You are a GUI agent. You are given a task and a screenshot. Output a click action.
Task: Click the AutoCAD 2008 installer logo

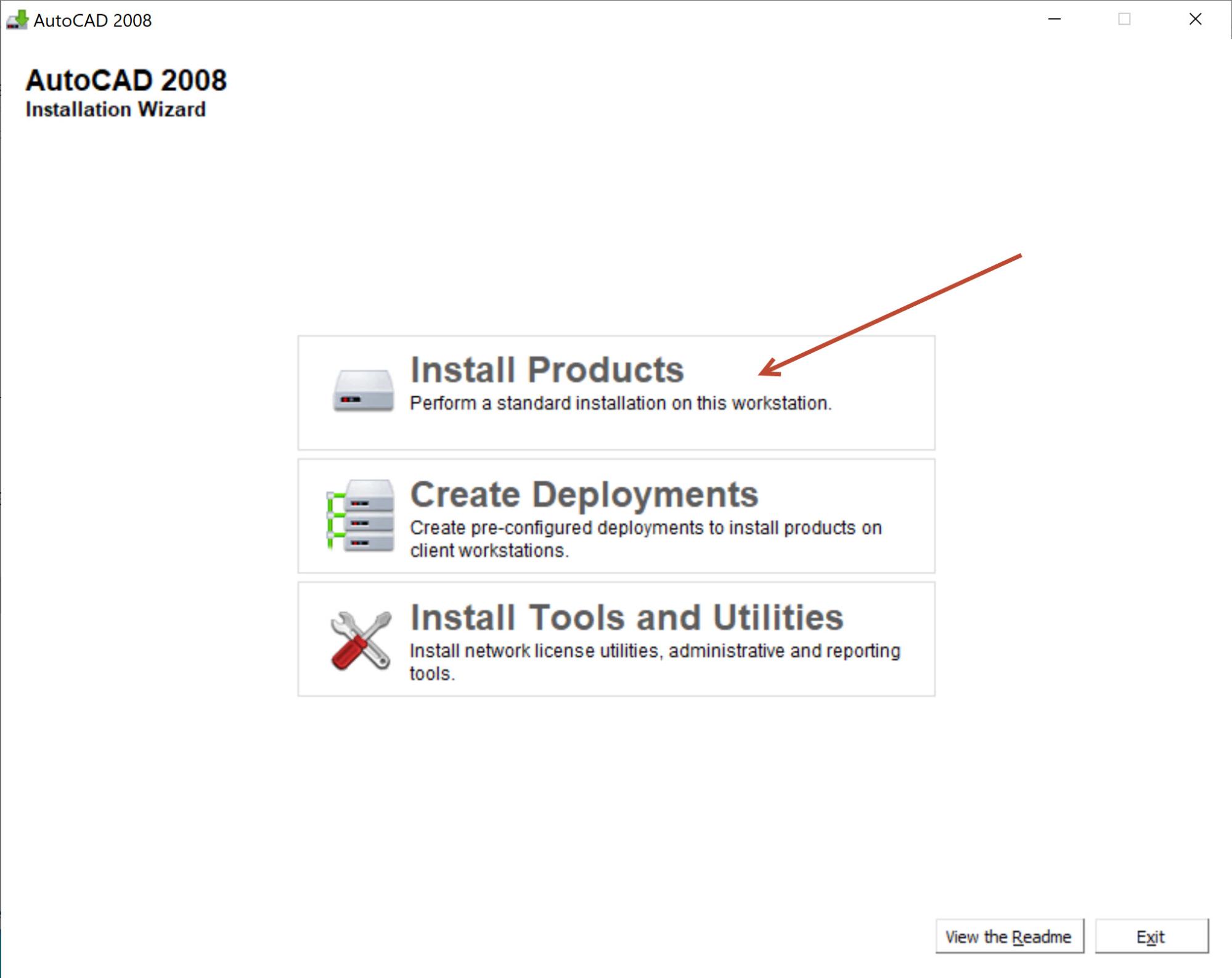[19, 17]
